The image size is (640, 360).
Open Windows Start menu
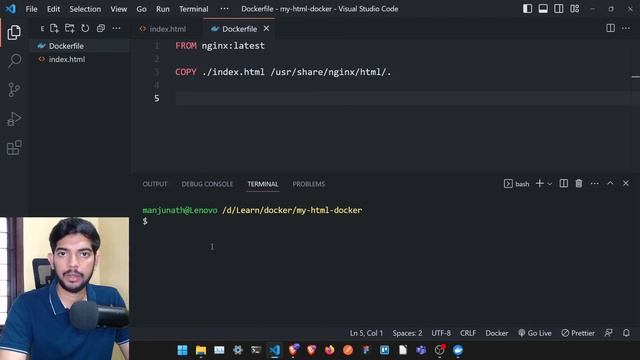[x=182, y=350]
